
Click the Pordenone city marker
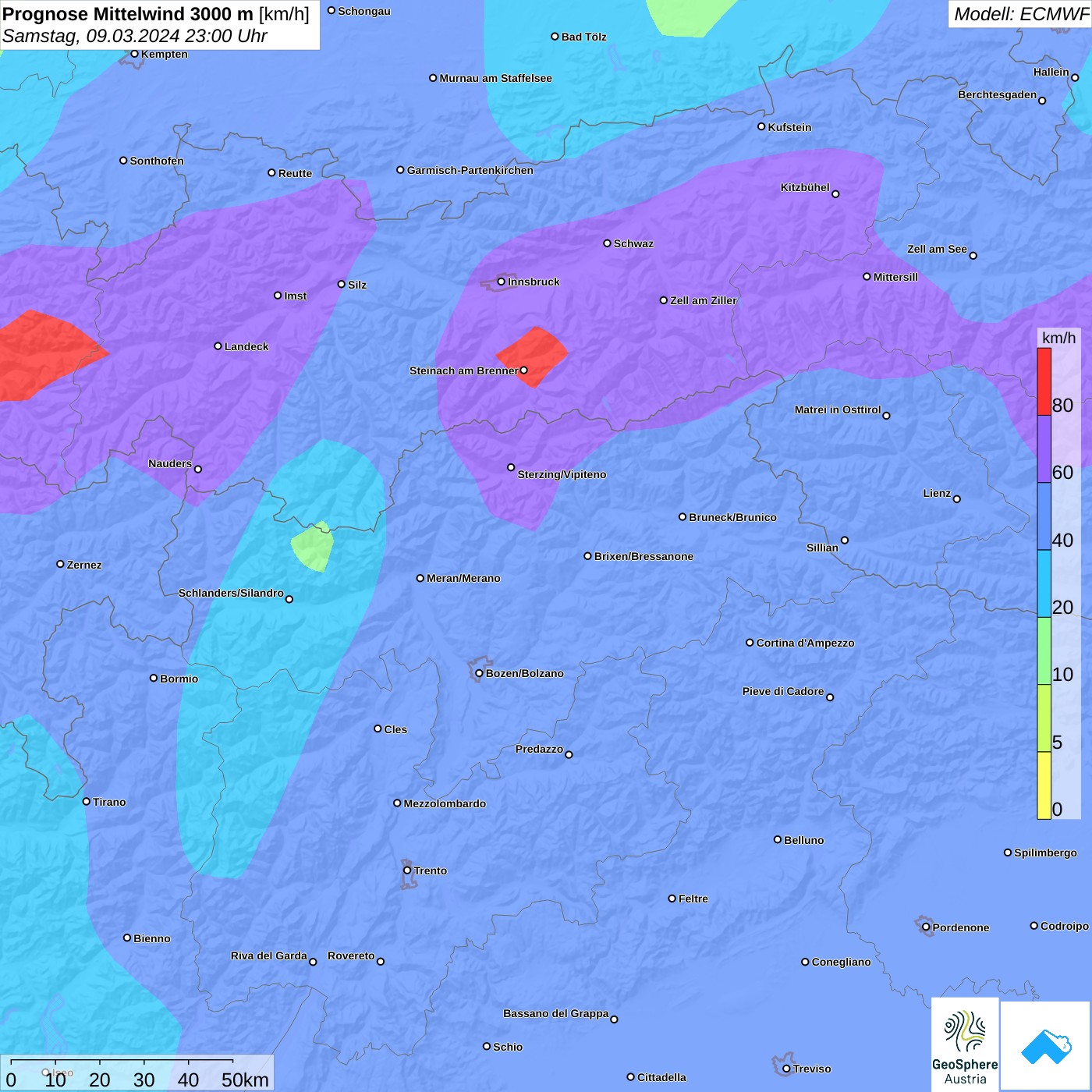click(x=926, y=927)
